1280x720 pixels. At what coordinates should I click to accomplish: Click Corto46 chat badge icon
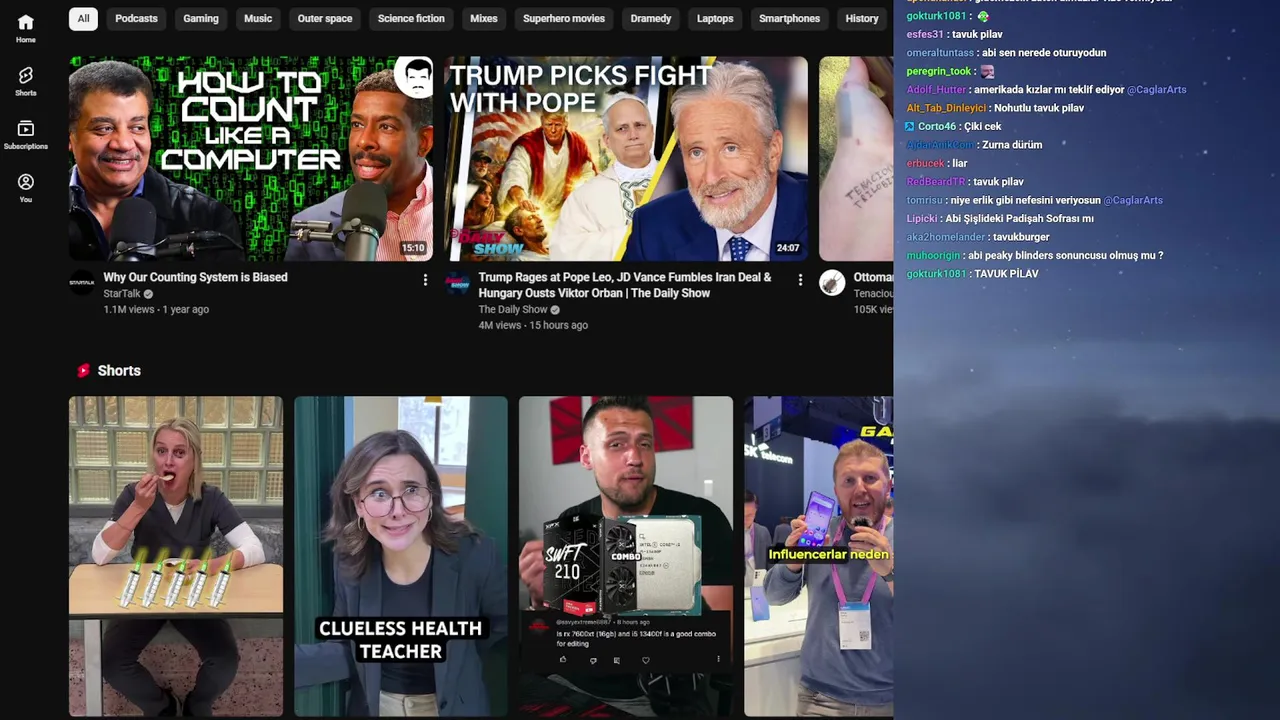tap(909, 127)
